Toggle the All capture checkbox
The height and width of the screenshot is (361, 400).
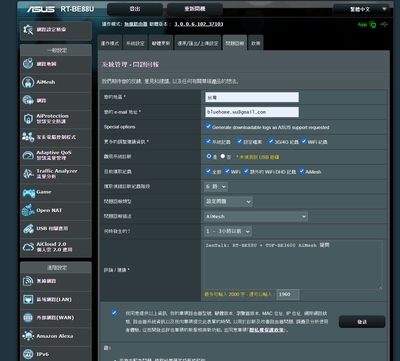click(x=209, y=171)
